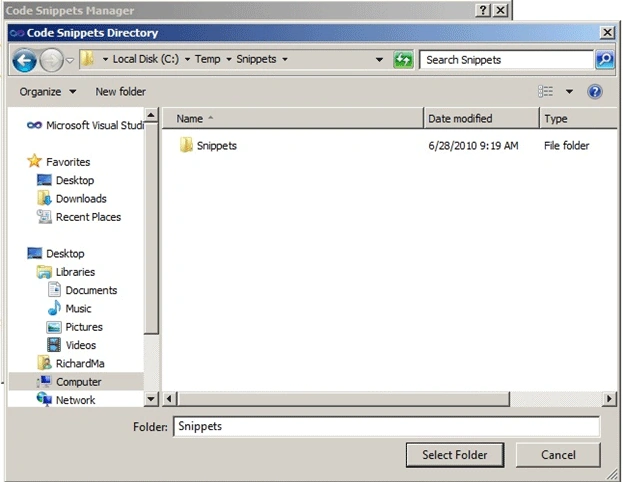Open help with the blue question icon
623x482 pixels.
[595, 92]
